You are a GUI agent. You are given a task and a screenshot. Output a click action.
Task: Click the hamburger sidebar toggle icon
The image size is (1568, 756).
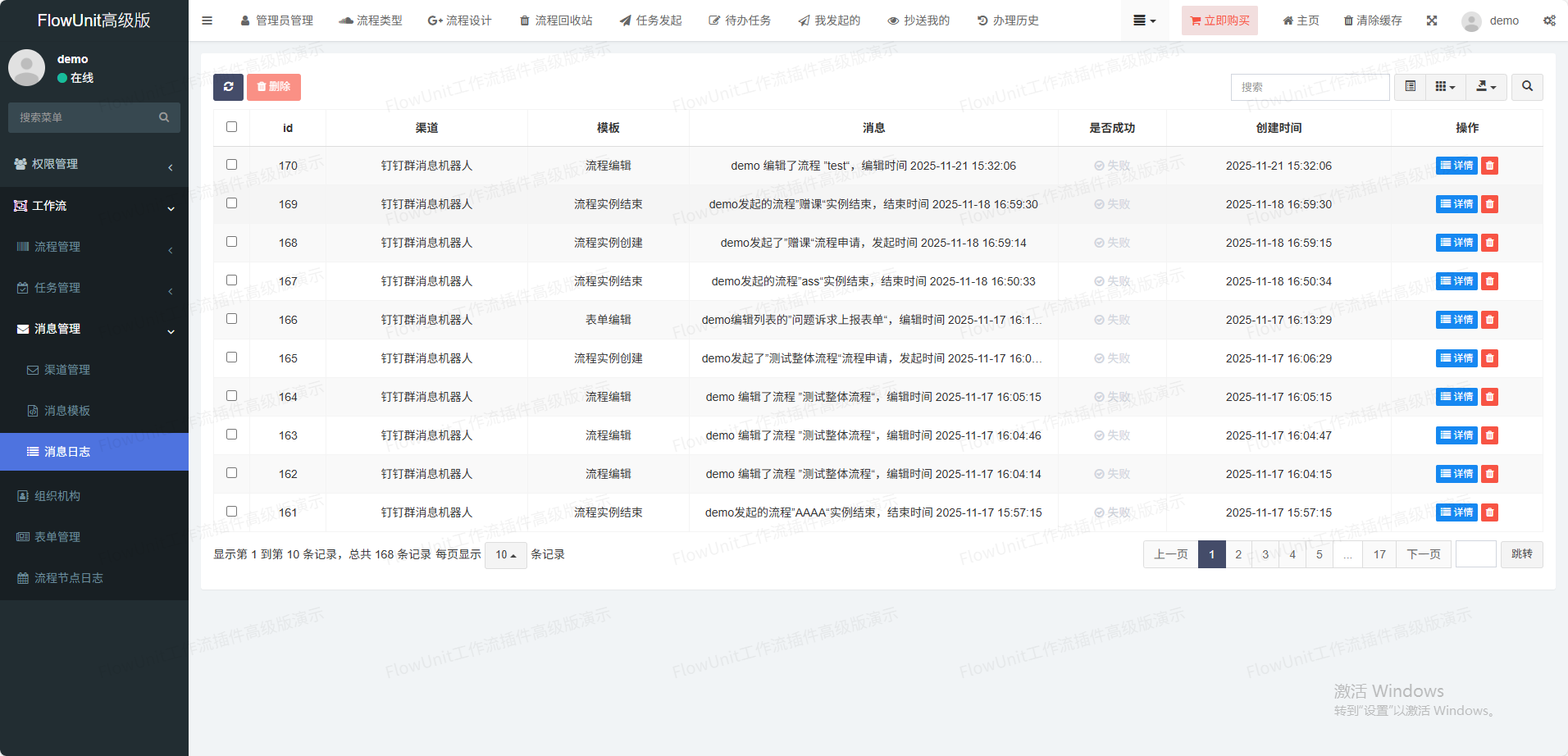tap(207, 20)
